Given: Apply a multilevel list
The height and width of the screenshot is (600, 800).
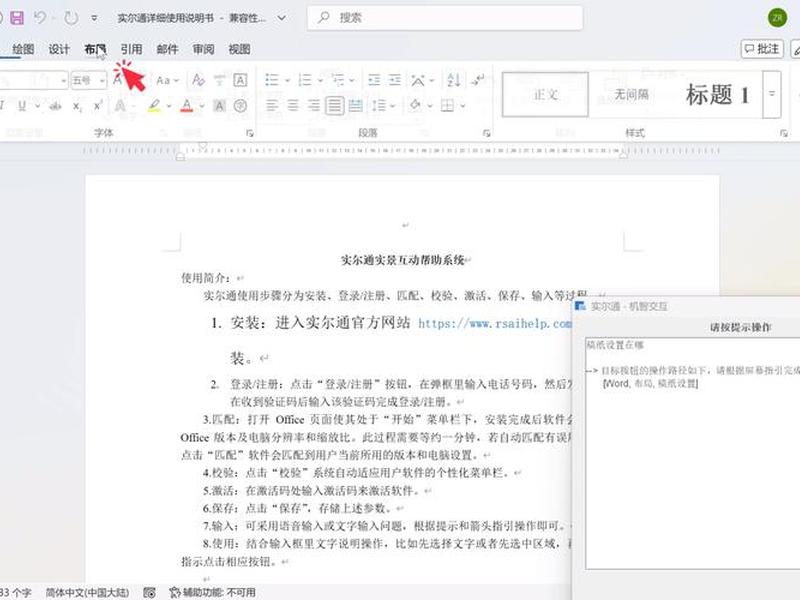Looking at the screenshot, I should [x=337, y=80].
